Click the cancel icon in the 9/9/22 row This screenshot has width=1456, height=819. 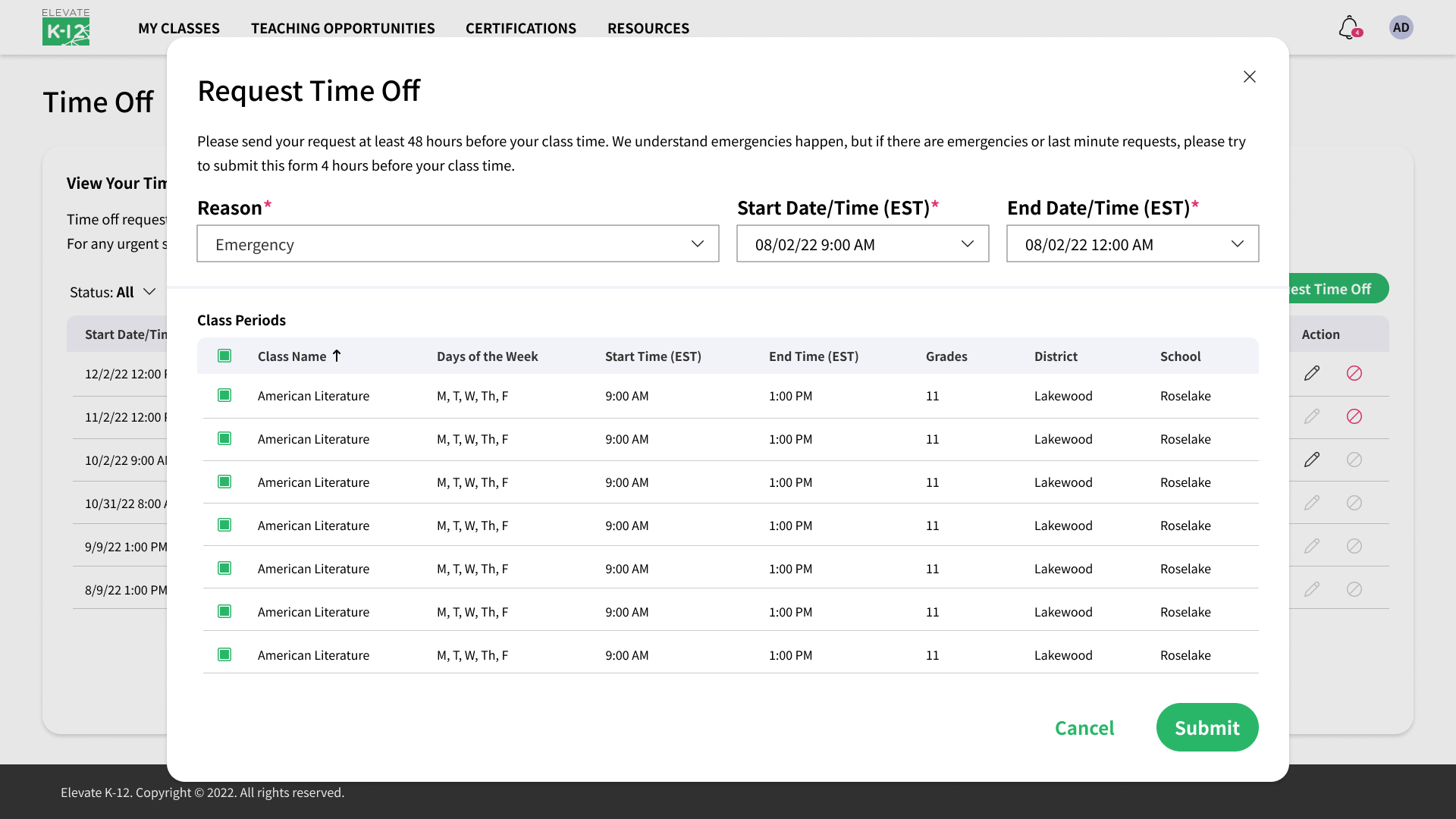pos(1354,546)
